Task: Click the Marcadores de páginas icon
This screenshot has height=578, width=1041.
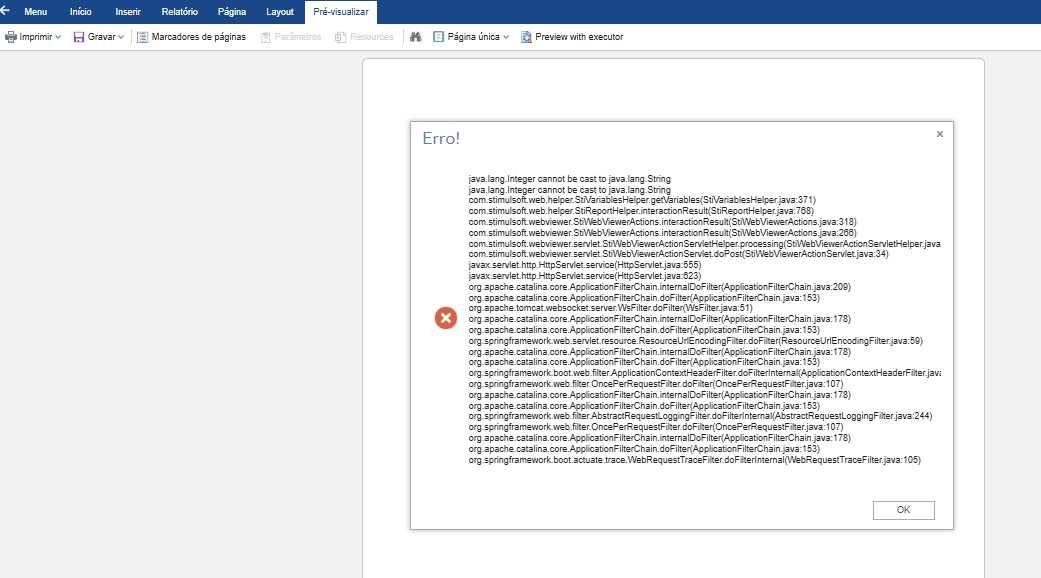Action: pos(142,37)
